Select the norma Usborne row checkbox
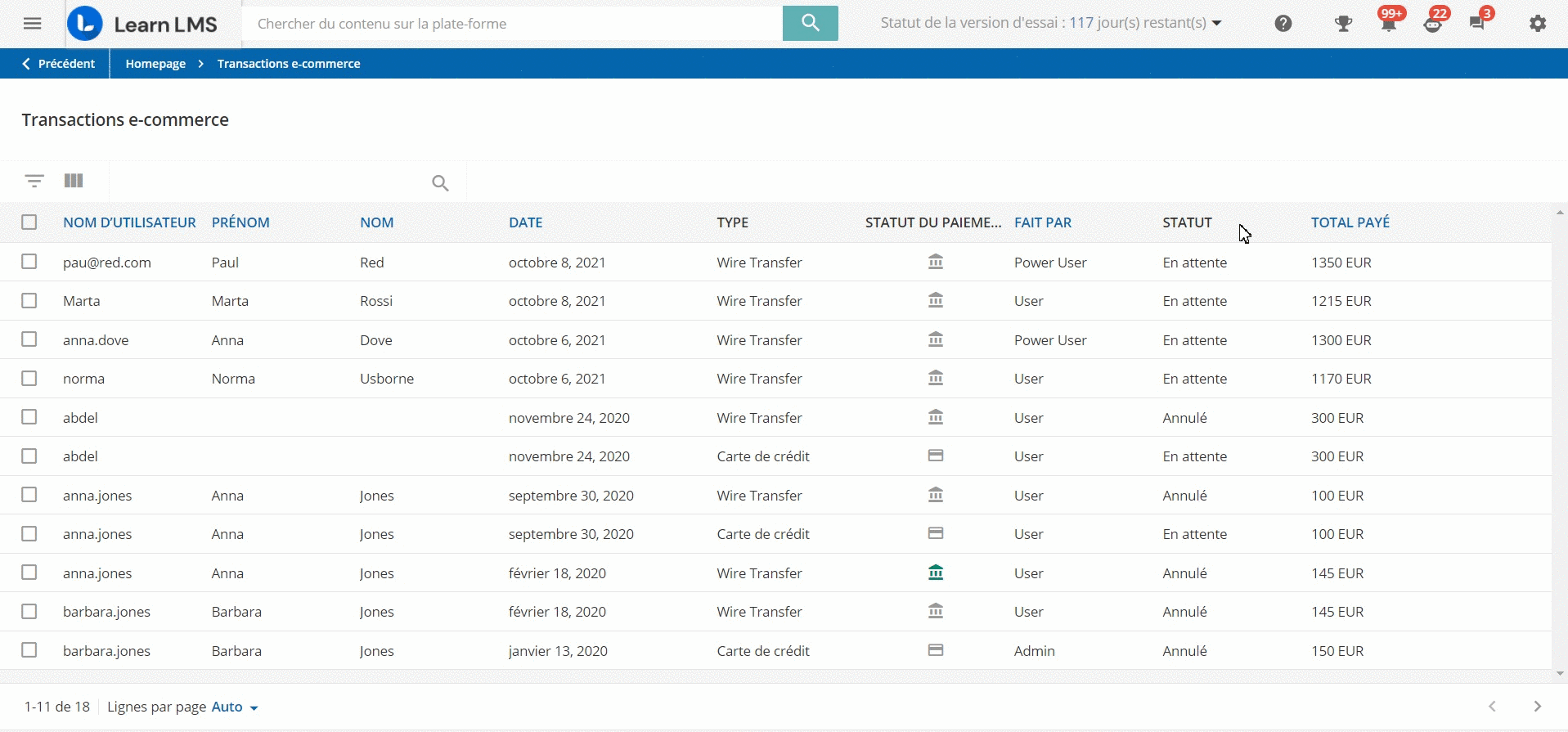Image resolution: width=1568 pixels, height=732 pixels. (x=29, y=378)
